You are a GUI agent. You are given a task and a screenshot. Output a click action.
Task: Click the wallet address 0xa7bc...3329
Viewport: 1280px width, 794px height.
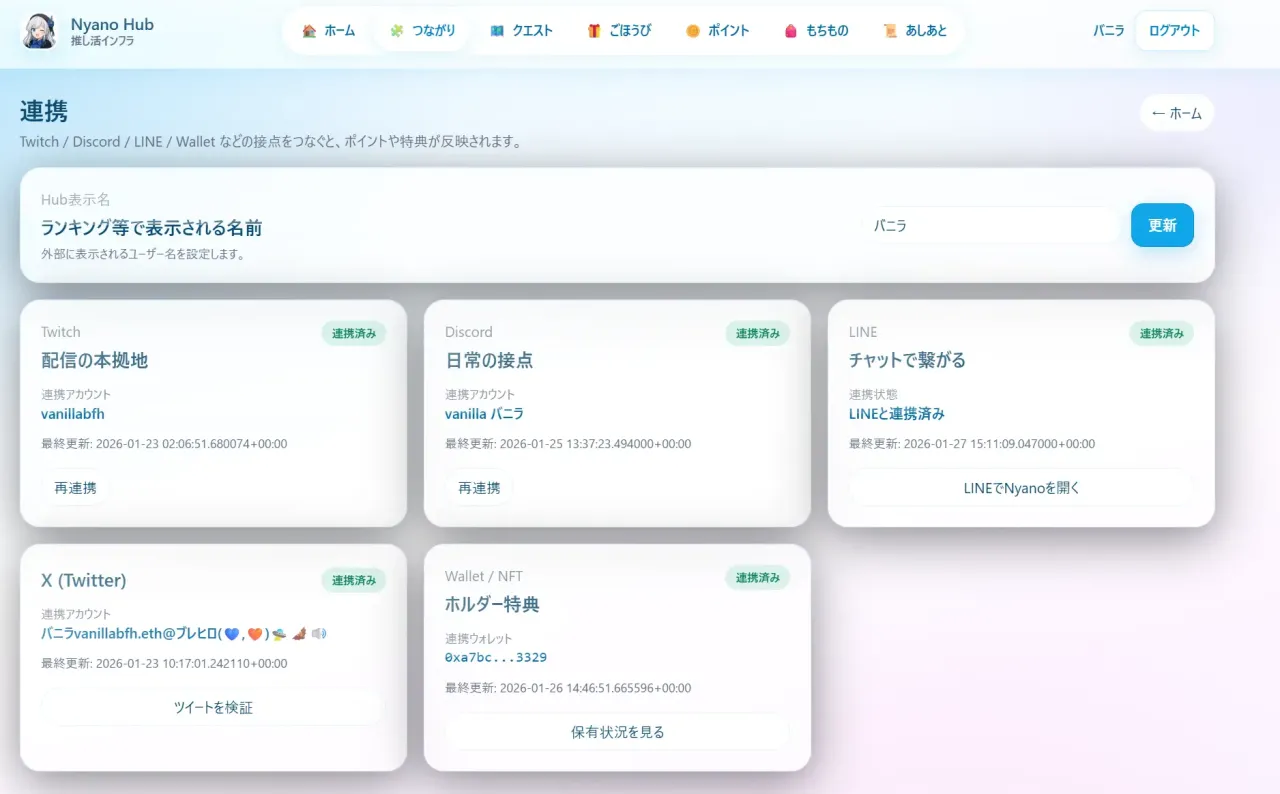click(496, 657)
